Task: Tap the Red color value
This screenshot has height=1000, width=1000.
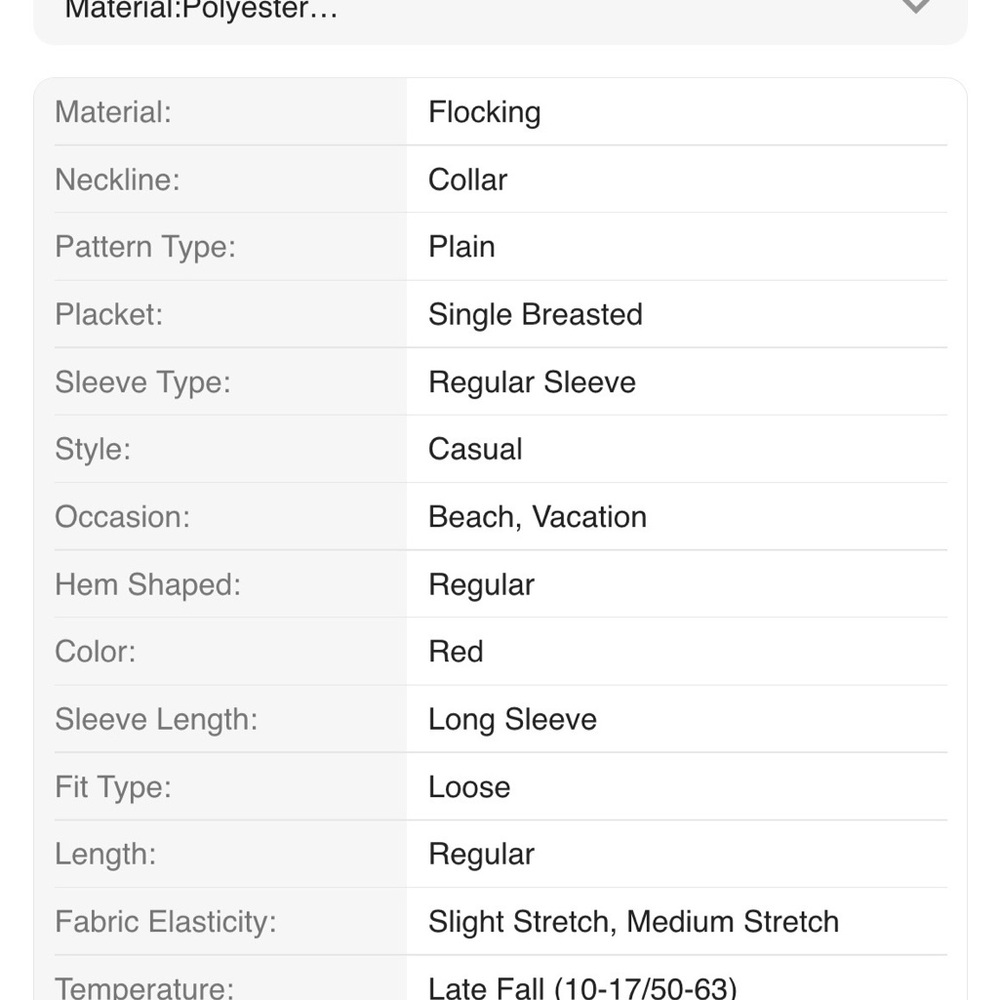Action: coord(455,652)
